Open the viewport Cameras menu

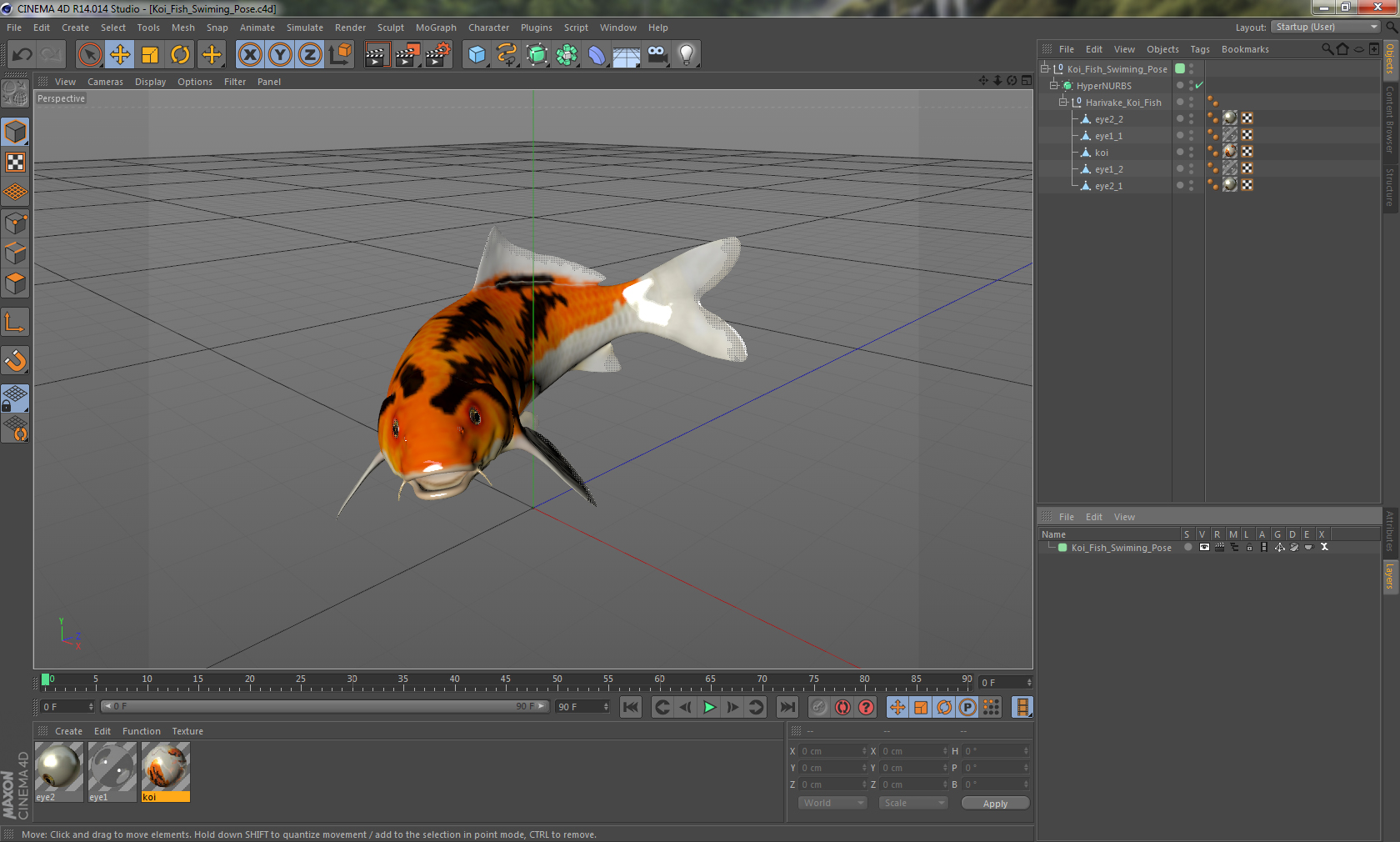point(105,82)
